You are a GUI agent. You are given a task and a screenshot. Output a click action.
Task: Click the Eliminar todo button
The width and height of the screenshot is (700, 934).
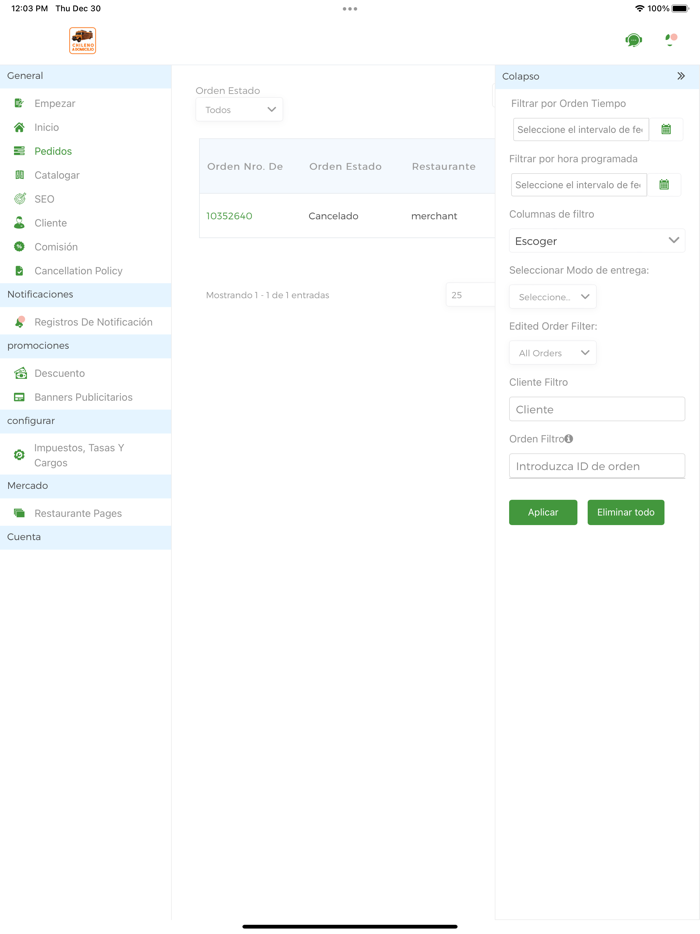[x=626, y=512]
